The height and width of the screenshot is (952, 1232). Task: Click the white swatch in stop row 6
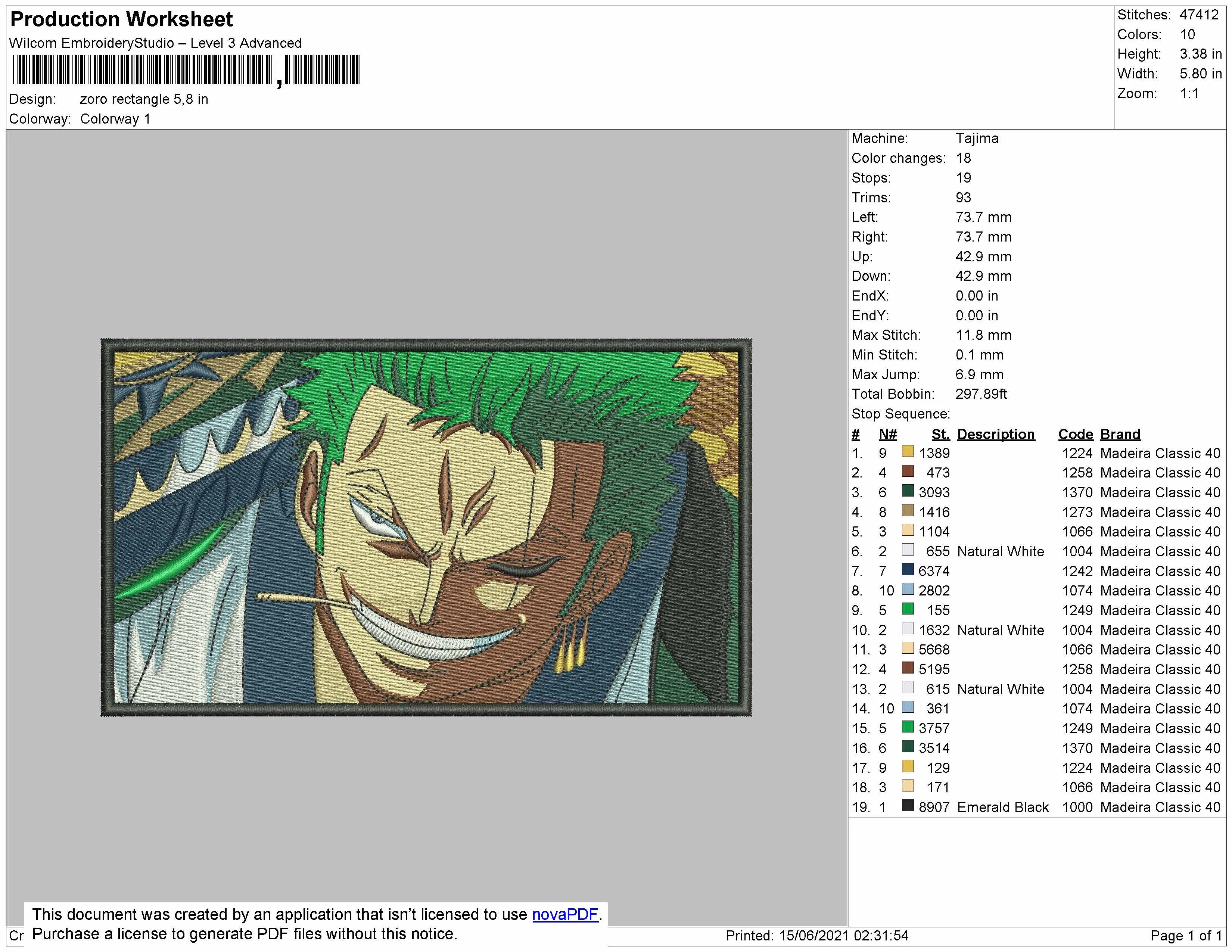tap(908, 550)
